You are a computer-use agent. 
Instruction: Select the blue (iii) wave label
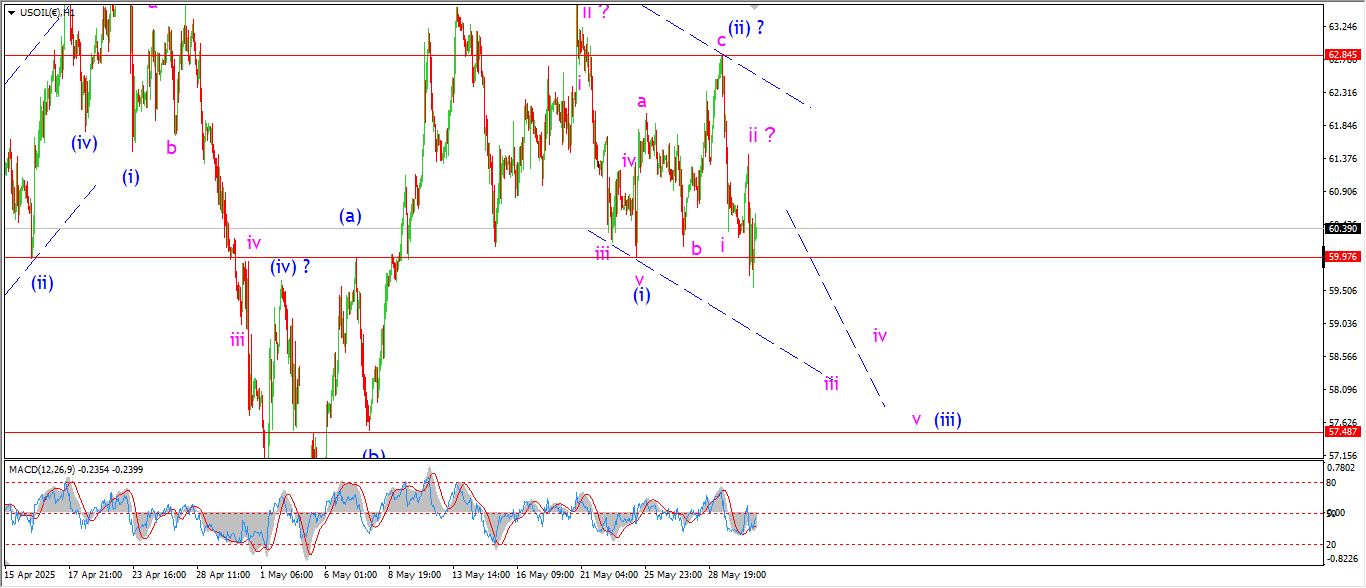click(948, 420)
